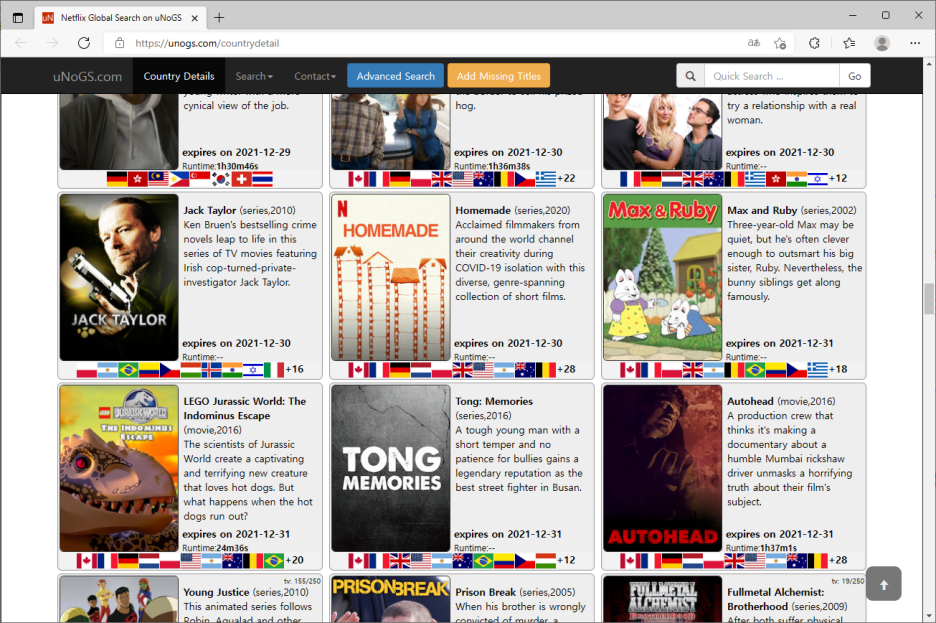Show +18 more countries for Max and Ruby
This screenshot has height=623, width=936.
point(838,369)
